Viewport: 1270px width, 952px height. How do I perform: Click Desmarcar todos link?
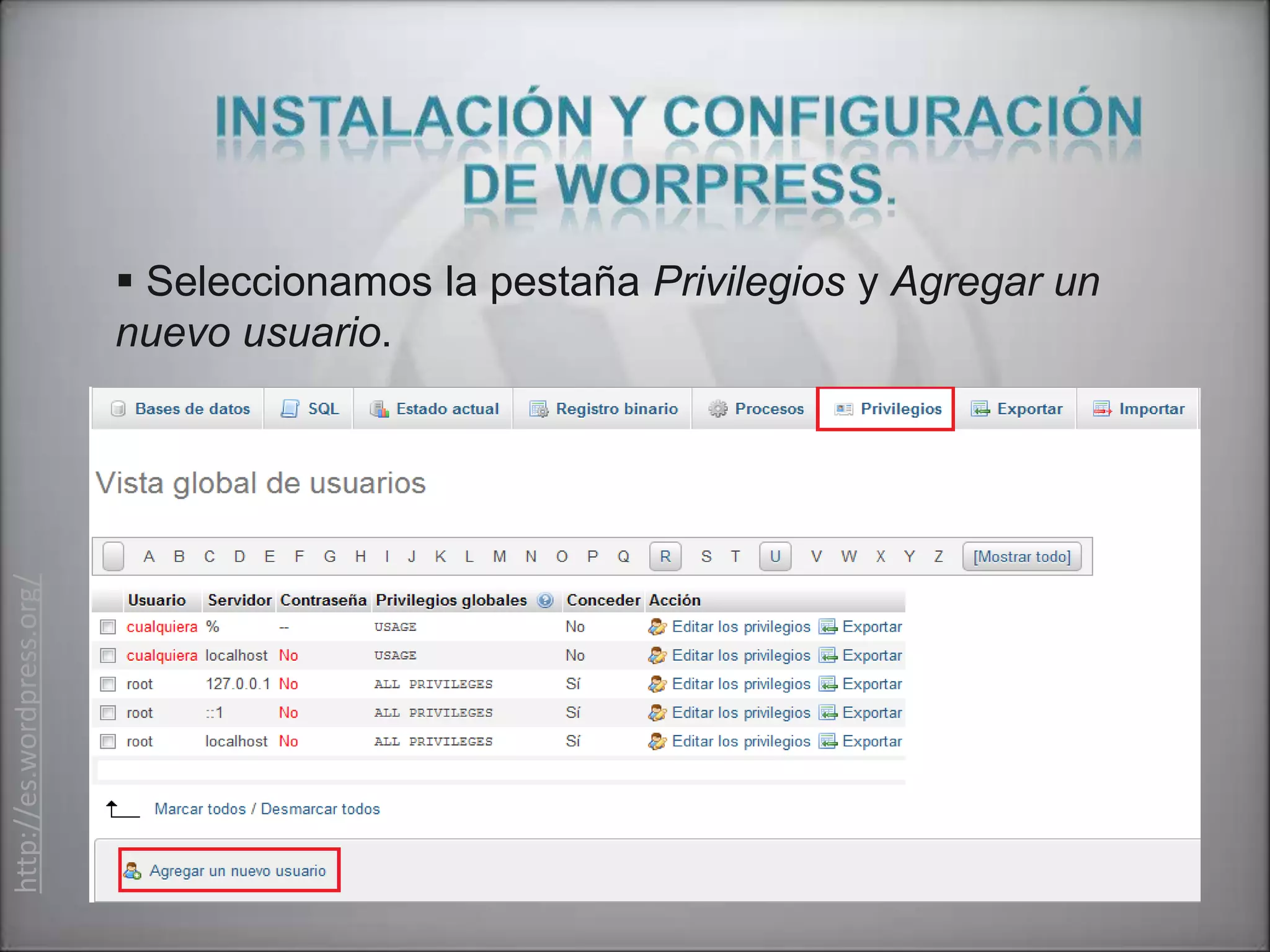click(x=320, y=809)
